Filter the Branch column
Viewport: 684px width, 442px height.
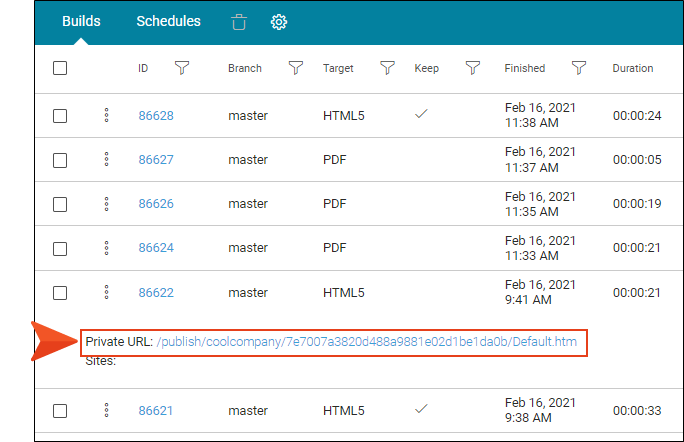coord(296,68)
